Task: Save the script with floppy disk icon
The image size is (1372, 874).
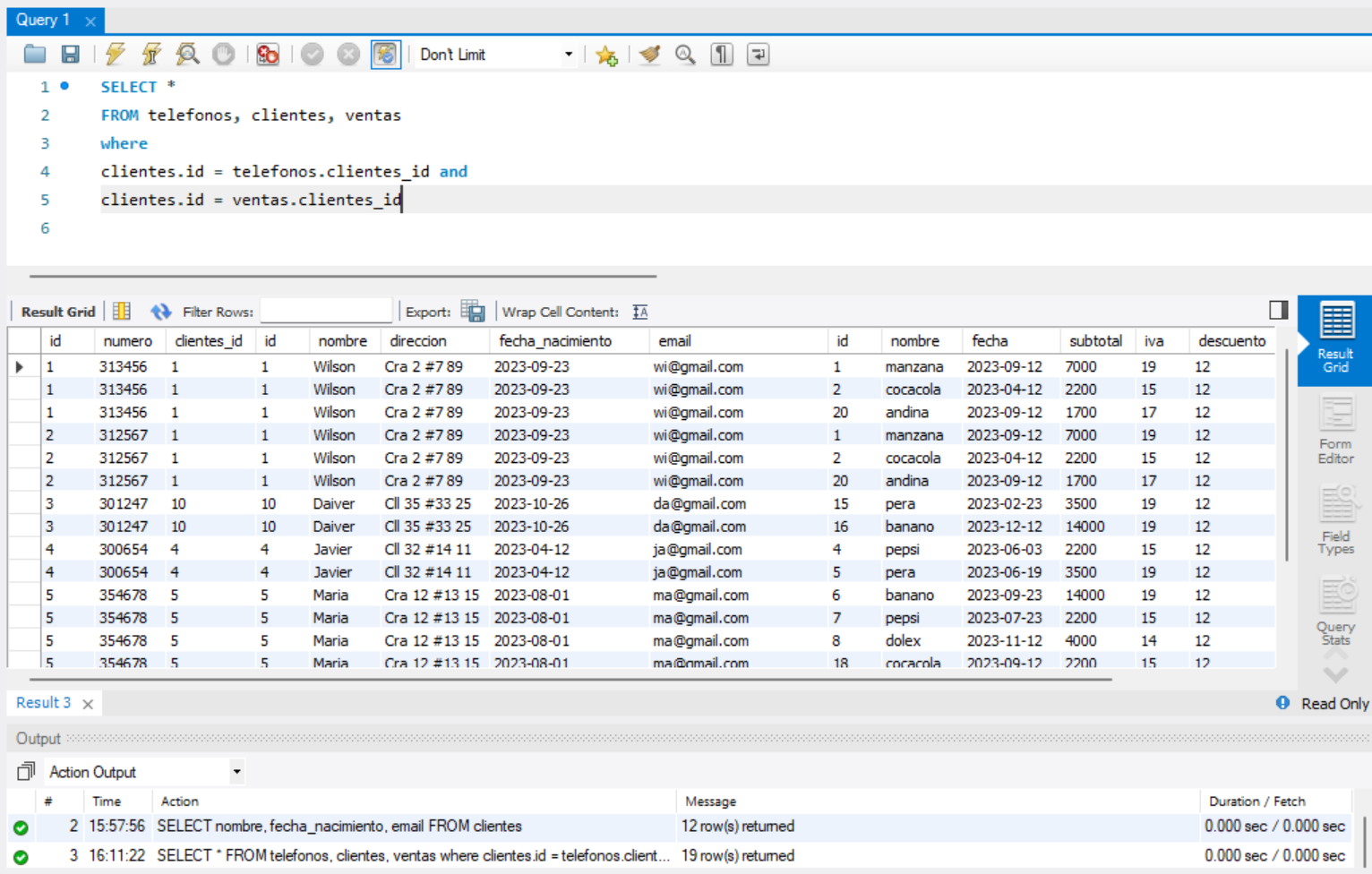Action: click(70, 55)
